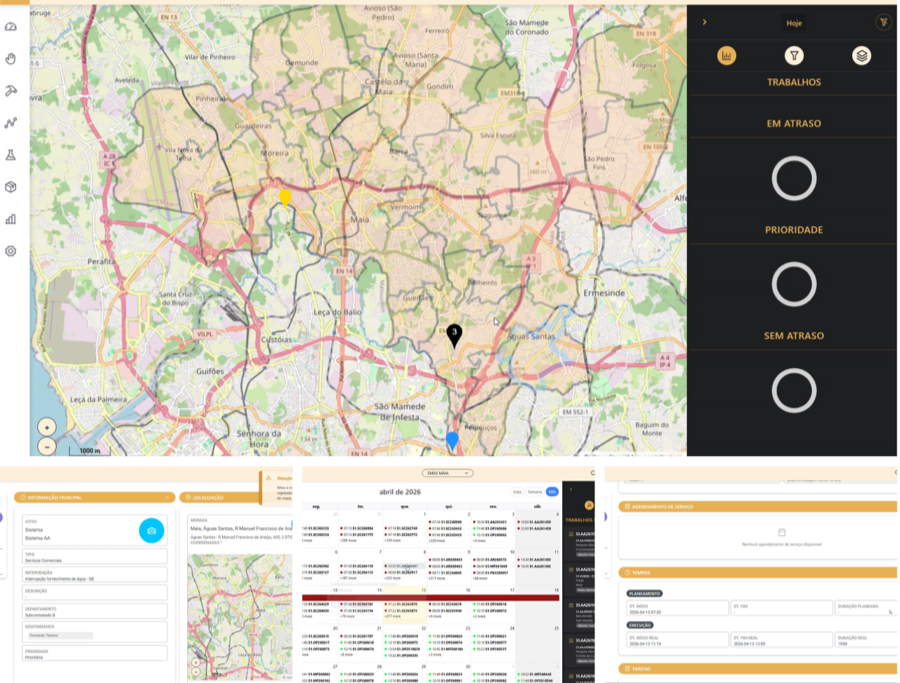
Task: Zoom out on the main map
Action: pyautogui.click(x=47, y=446)
